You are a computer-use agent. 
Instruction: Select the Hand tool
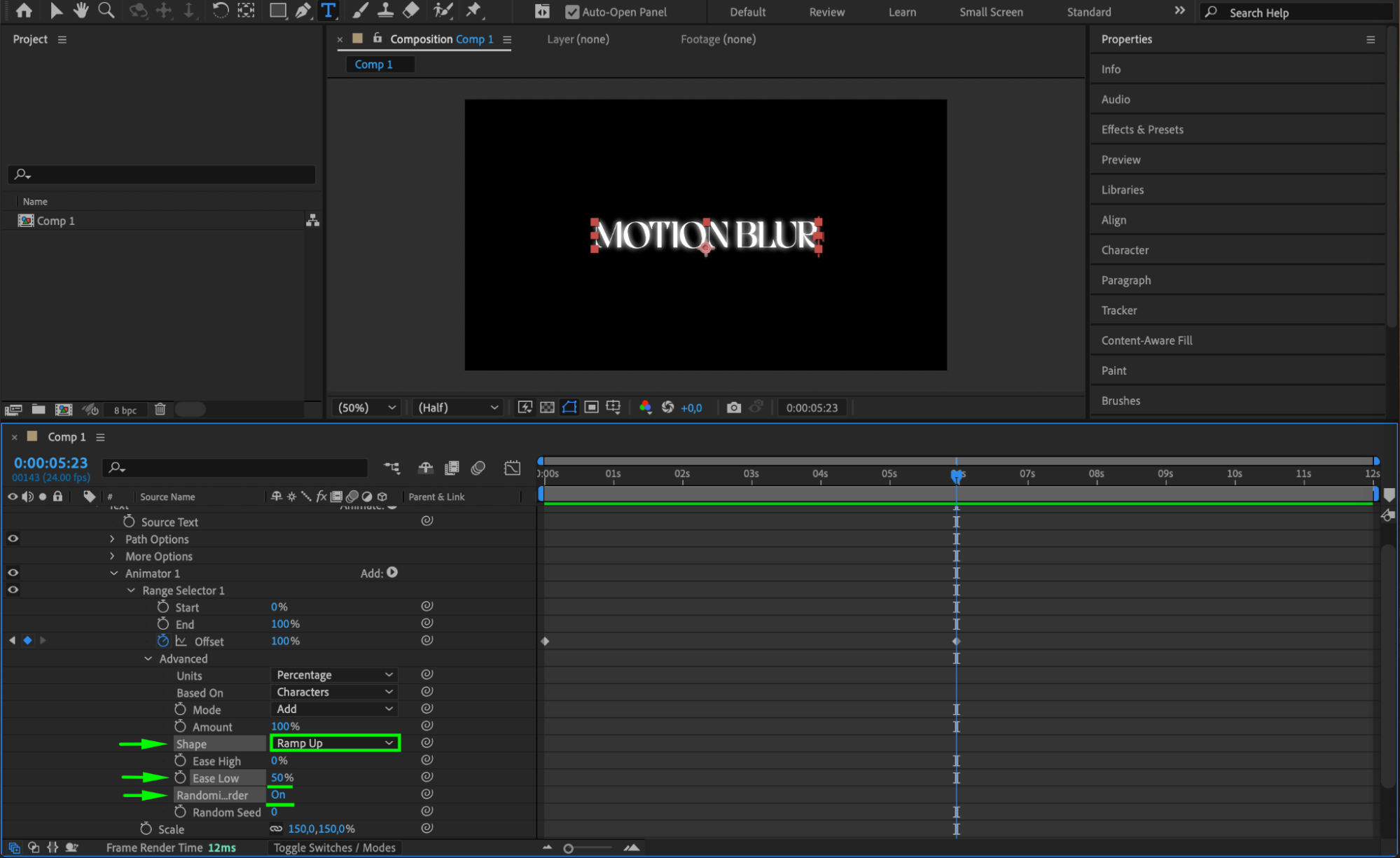click(81, 11)
